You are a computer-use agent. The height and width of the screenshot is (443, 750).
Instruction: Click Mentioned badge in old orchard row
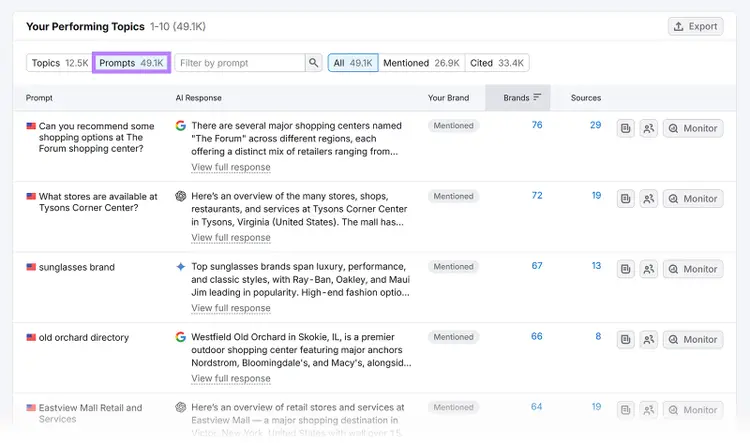[x=453, y=337]
